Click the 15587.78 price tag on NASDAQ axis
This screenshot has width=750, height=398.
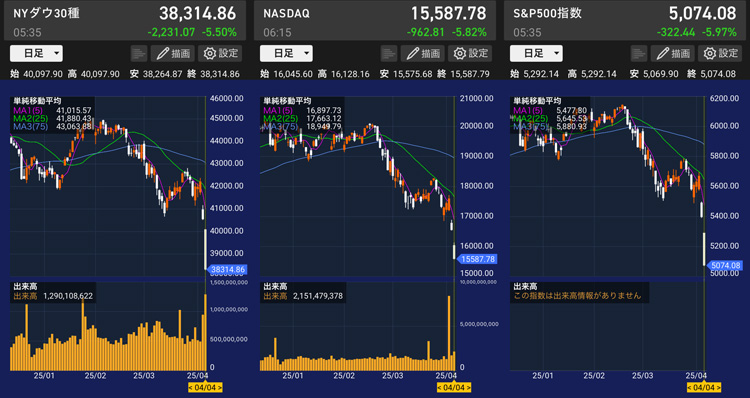[477, 259]
